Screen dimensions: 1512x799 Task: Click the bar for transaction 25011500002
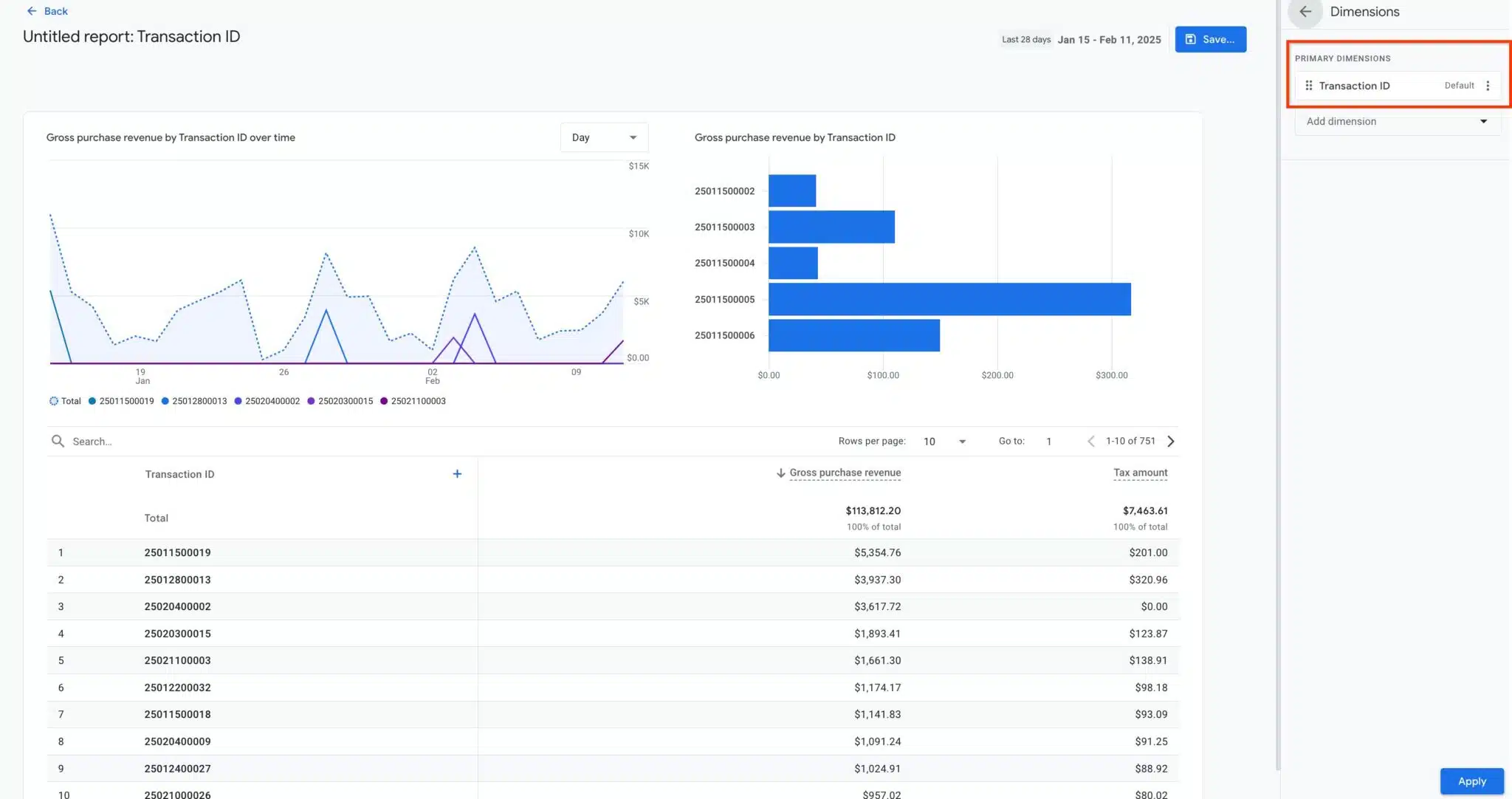tap(792, 191)
